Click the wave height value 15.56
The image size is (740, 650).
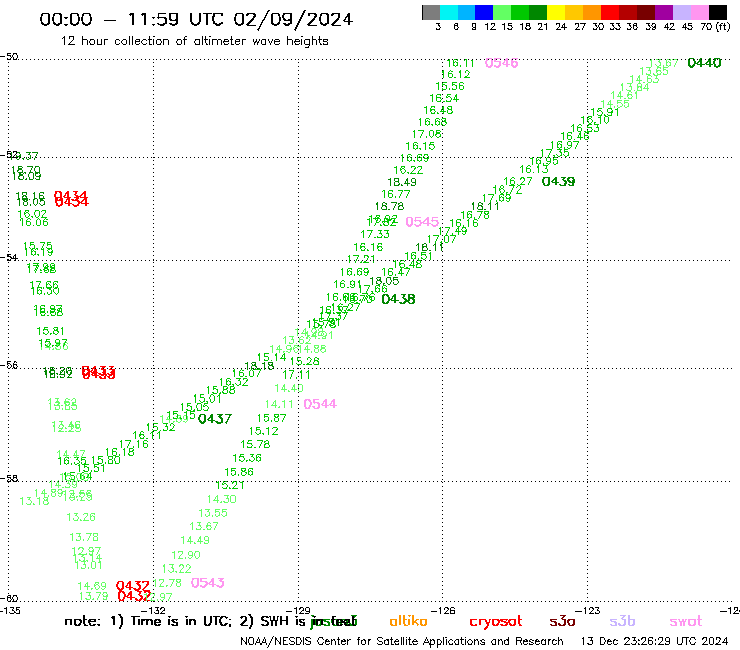pyautogui.click(x=450, y=86)
